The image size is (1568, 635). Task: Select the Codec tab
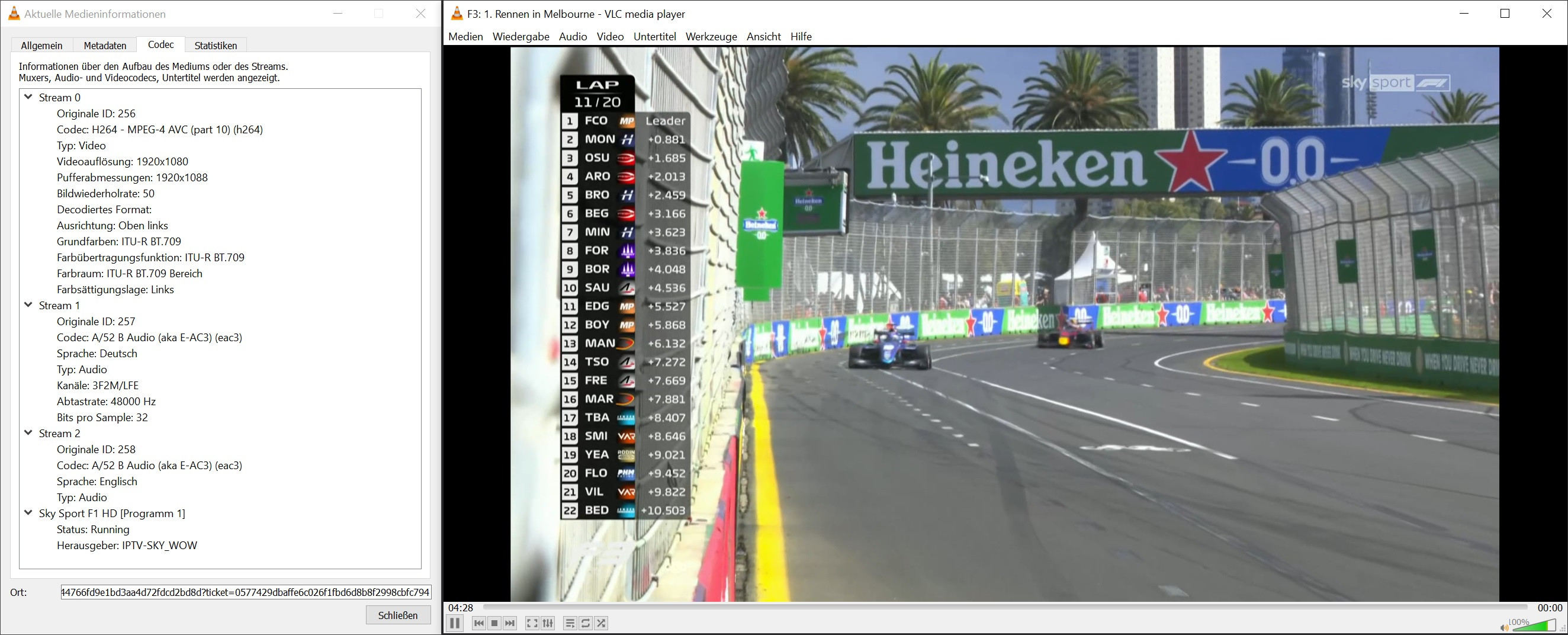160,44
